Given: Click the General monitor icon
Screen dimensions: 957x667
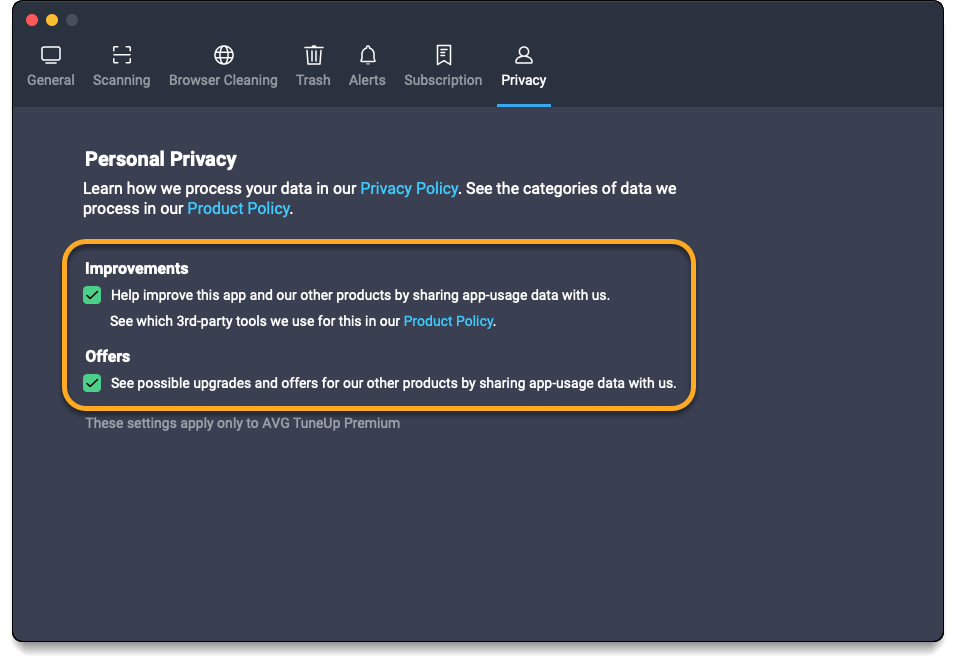Looking at the screenshot, I should (51, 54).
